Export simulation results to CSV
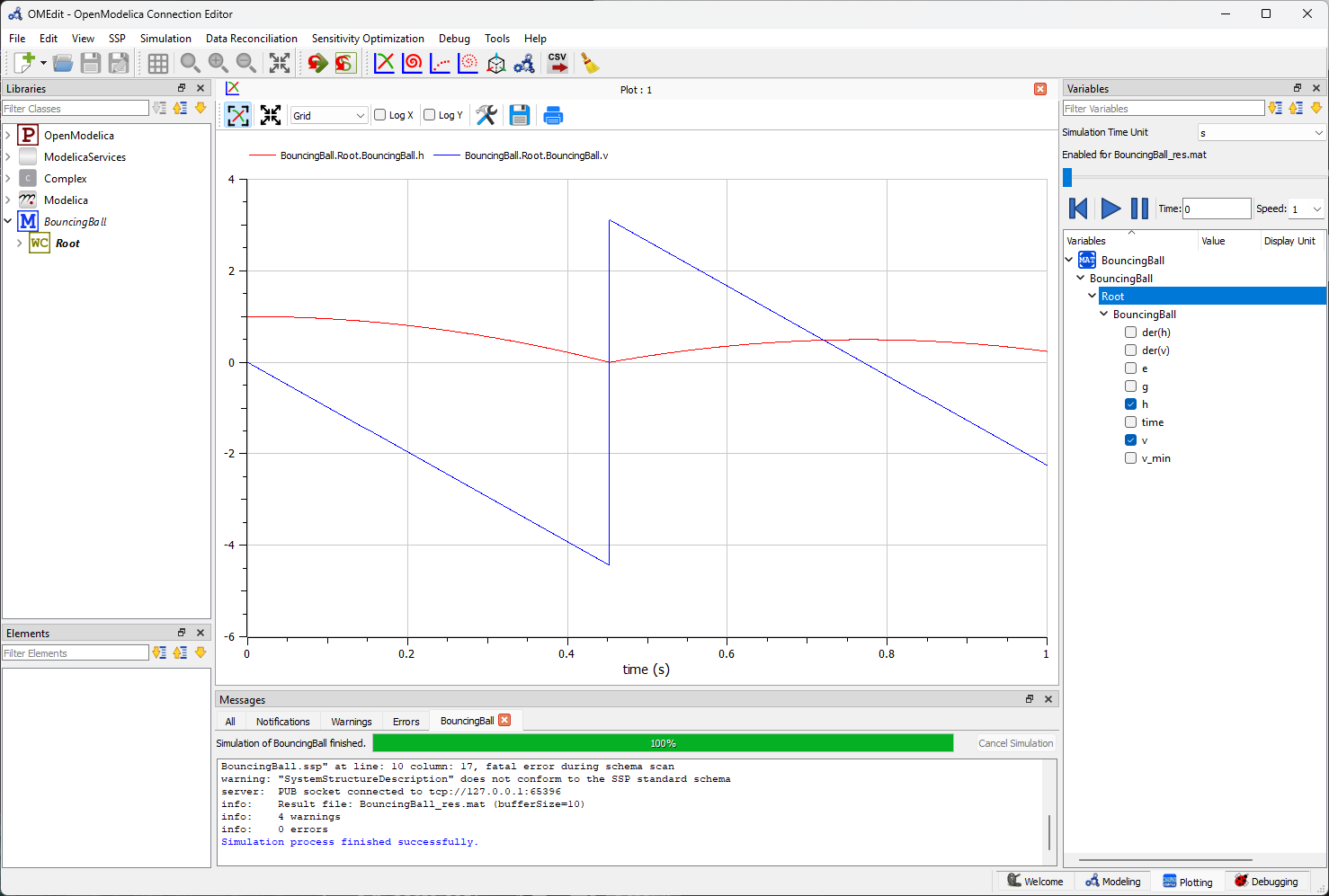 [x=557, y=63]
